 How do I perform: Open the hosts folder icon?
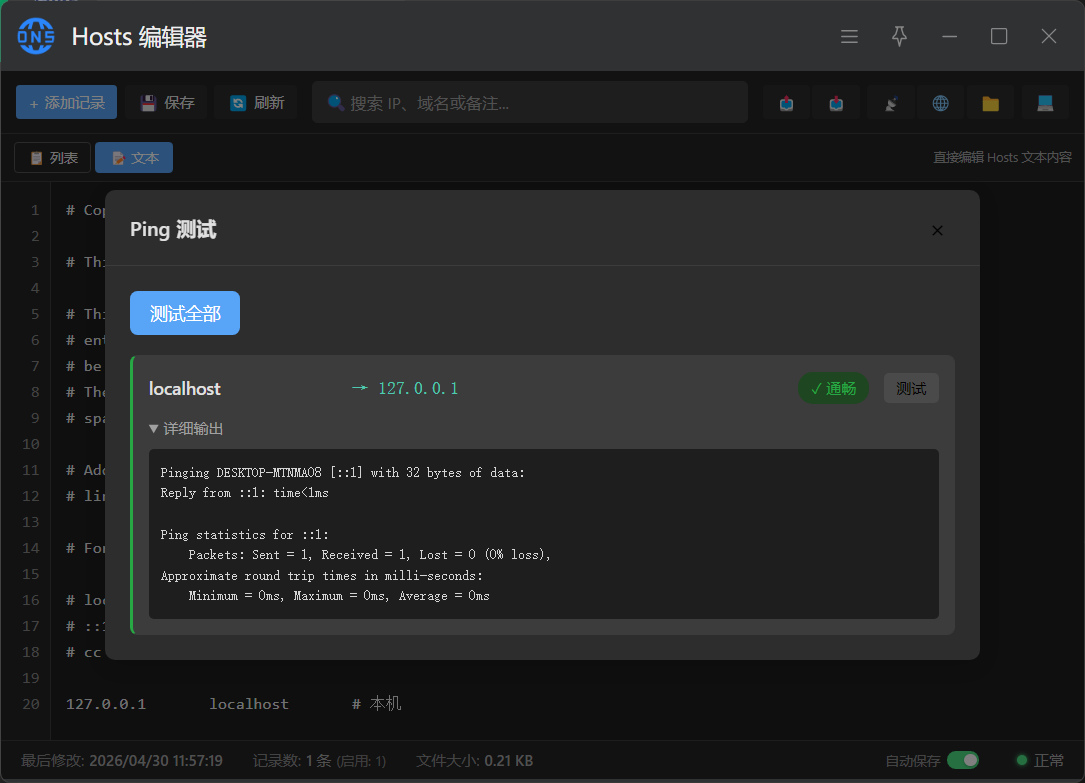coord(990,103)
